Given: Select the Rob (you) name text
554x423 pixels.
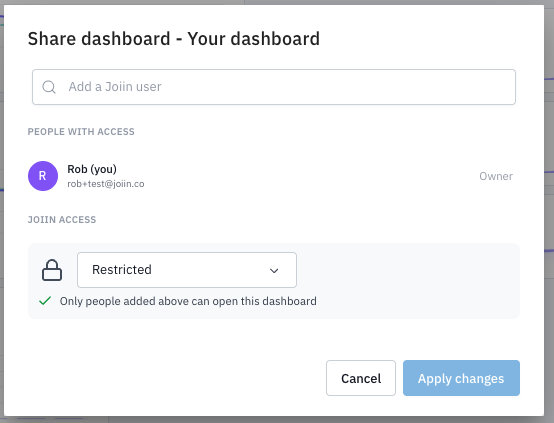Looking at the screenshot, I should pos(92,169).
